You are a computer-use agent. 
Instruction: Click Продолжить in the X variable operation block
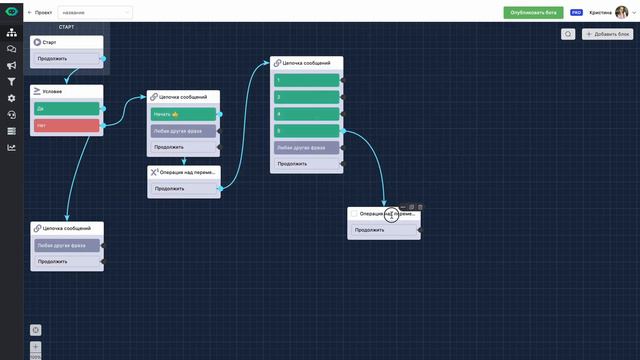tap(184, 189)
